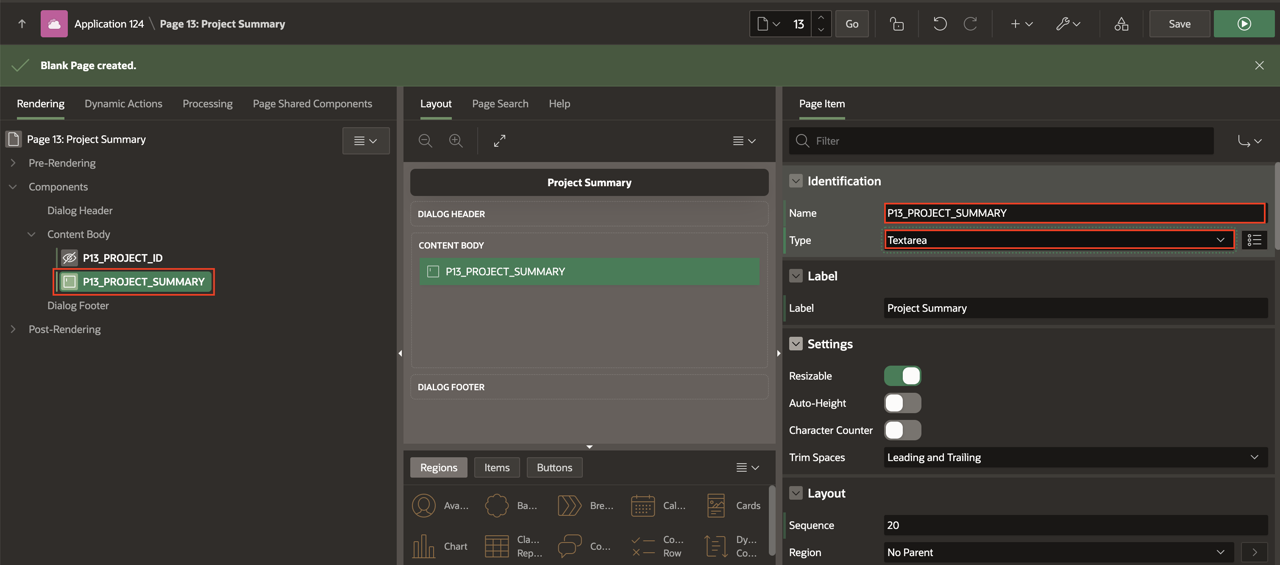The image size is (1280, 565).
Task: Disable the Resizable toggle
Action: tap(902, 376)
